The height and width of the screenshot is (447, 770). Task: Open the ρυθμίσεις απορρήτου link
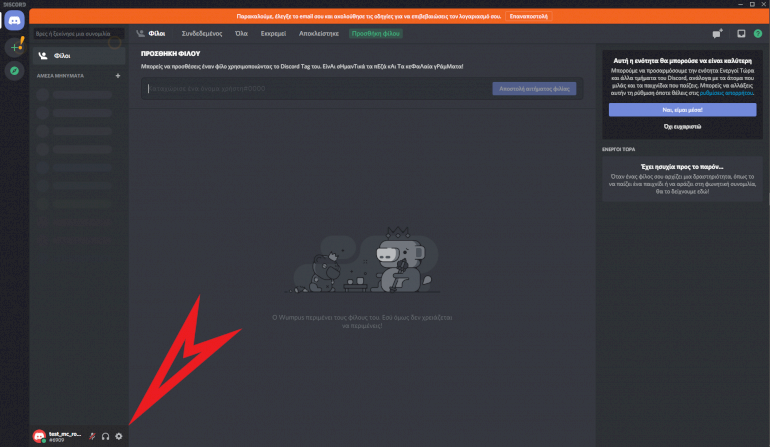pyautogui.click(x=726, y=93)
